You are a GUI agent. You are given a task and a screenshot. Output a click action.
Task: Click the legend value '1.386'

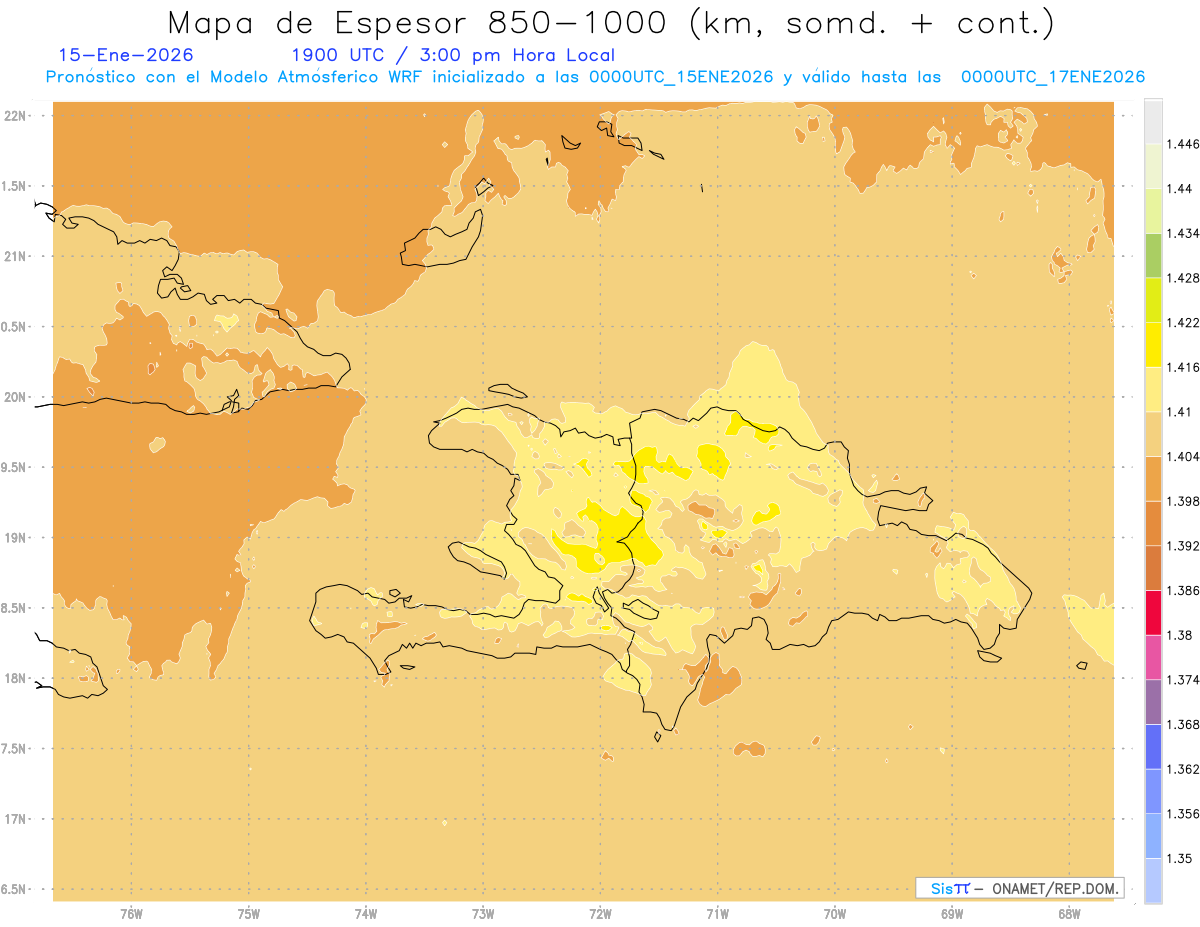pyautogui.click(x=1183, y=590)
